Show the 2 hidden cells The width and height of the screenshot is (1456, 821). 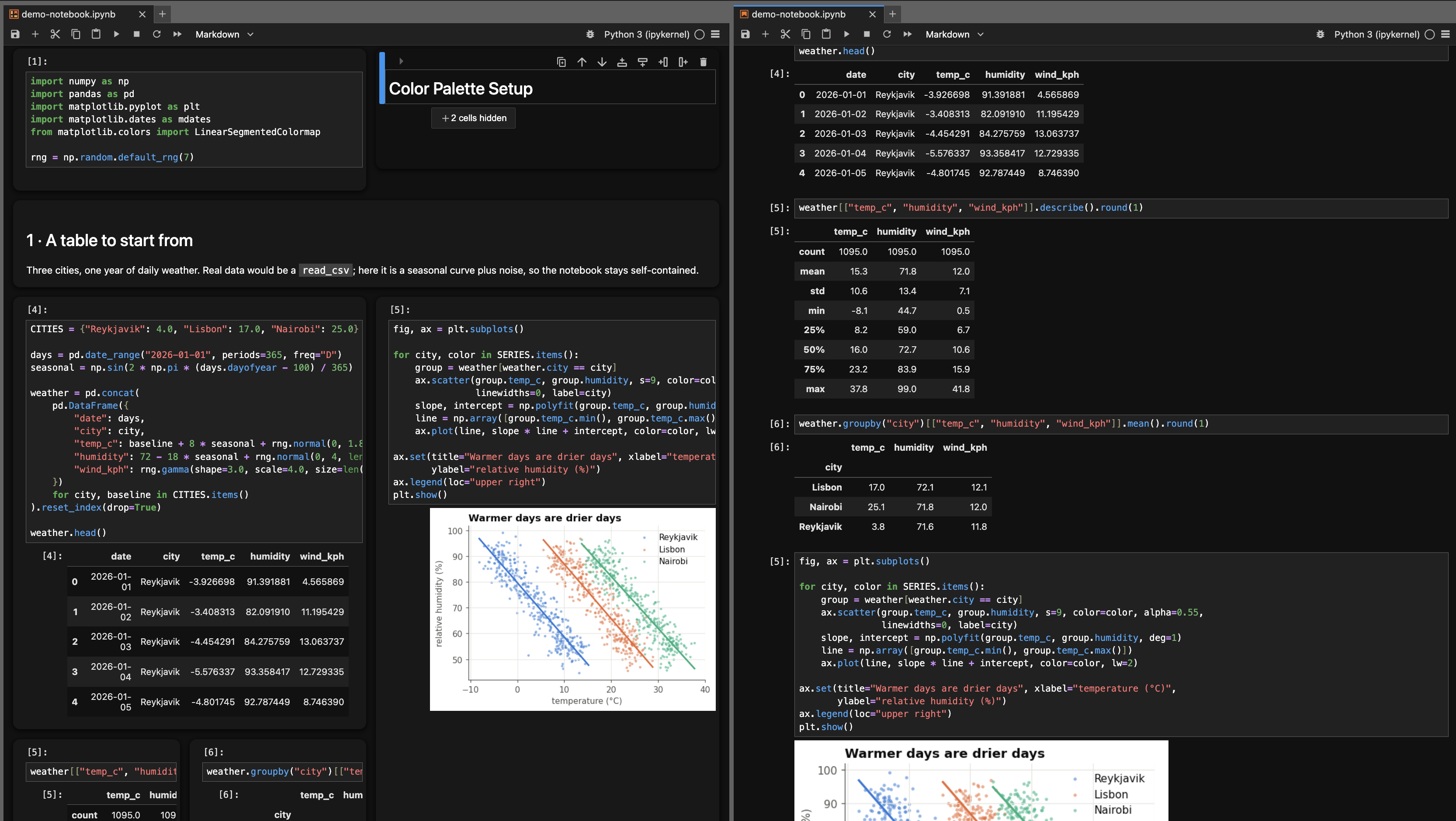tap(474, 118)
